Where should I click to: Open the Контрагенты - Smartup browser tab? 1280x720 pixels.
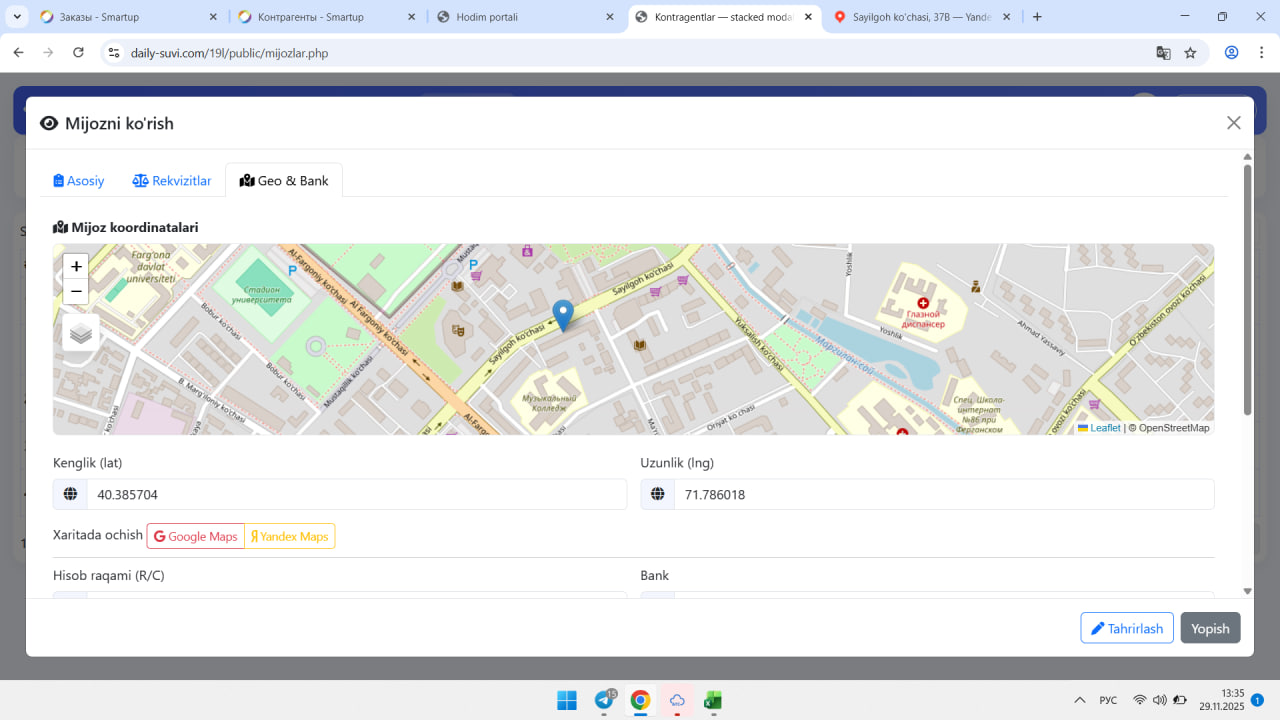tap(310, 17)
